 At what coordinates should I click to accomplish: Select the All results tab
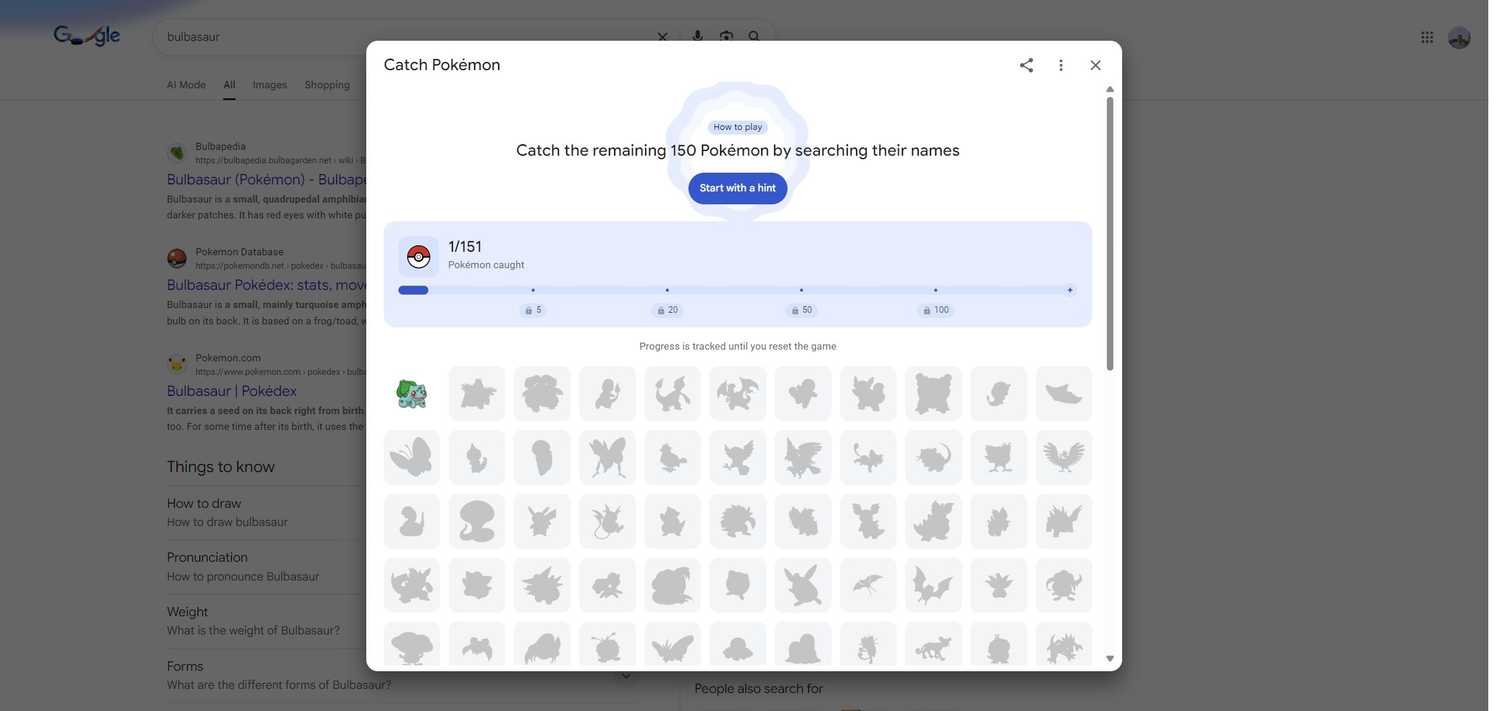click(231, 86)
